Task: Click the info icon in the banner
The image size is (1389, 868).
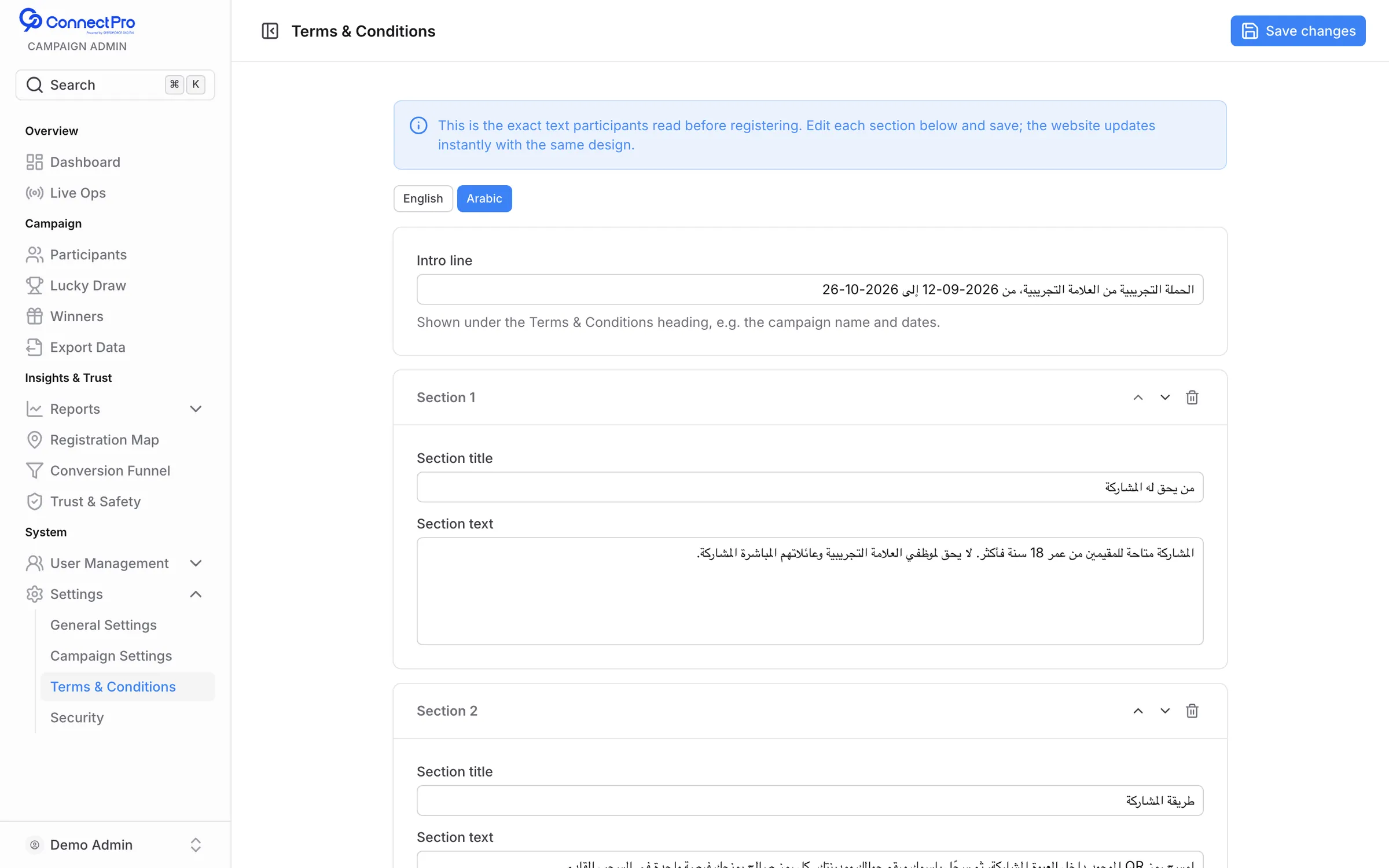Action: point(418,126)
